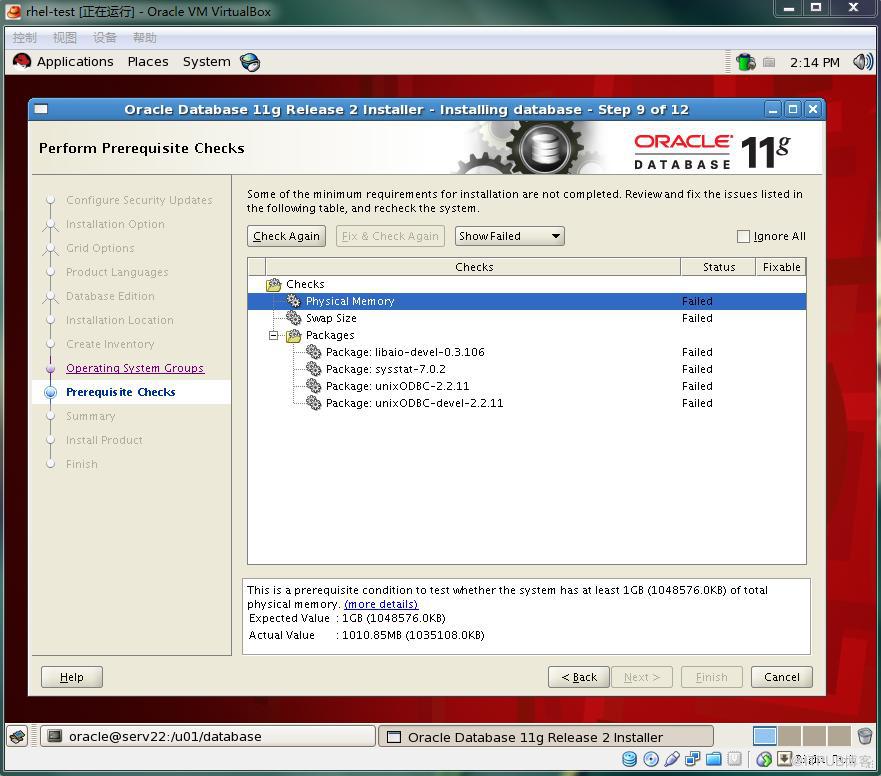Image resolution: width=881 pixels, height=776 pixels.
Task: Open the network status tray icon
Action: 746,62
